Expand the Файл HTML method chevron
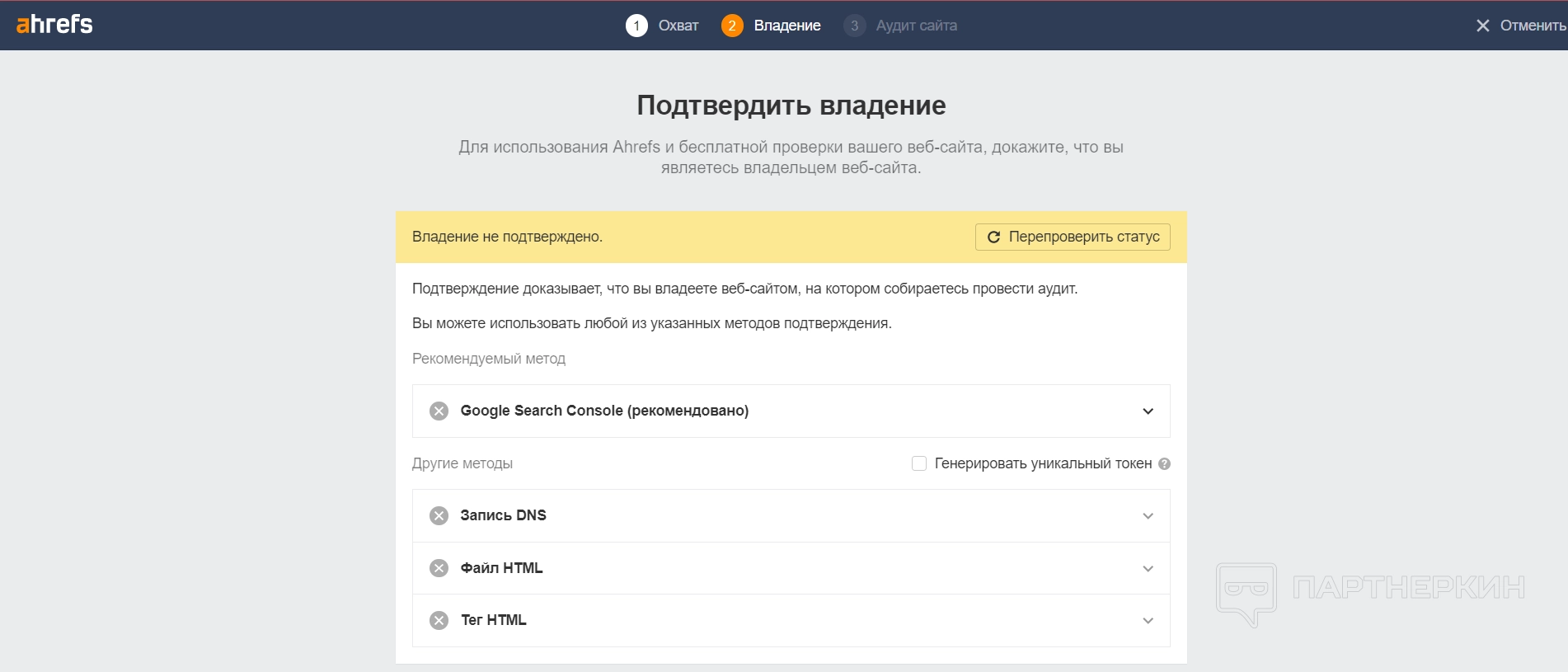The height and width of the screenshot is (672, 1568). (x=1148, y=569)
